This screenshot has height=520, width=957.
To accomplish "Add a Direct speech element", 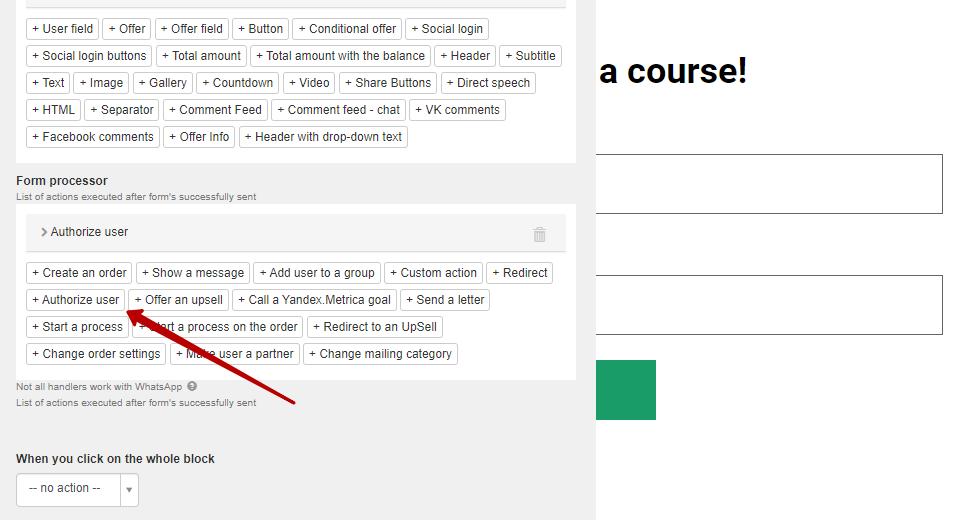I will pos(488,82).
